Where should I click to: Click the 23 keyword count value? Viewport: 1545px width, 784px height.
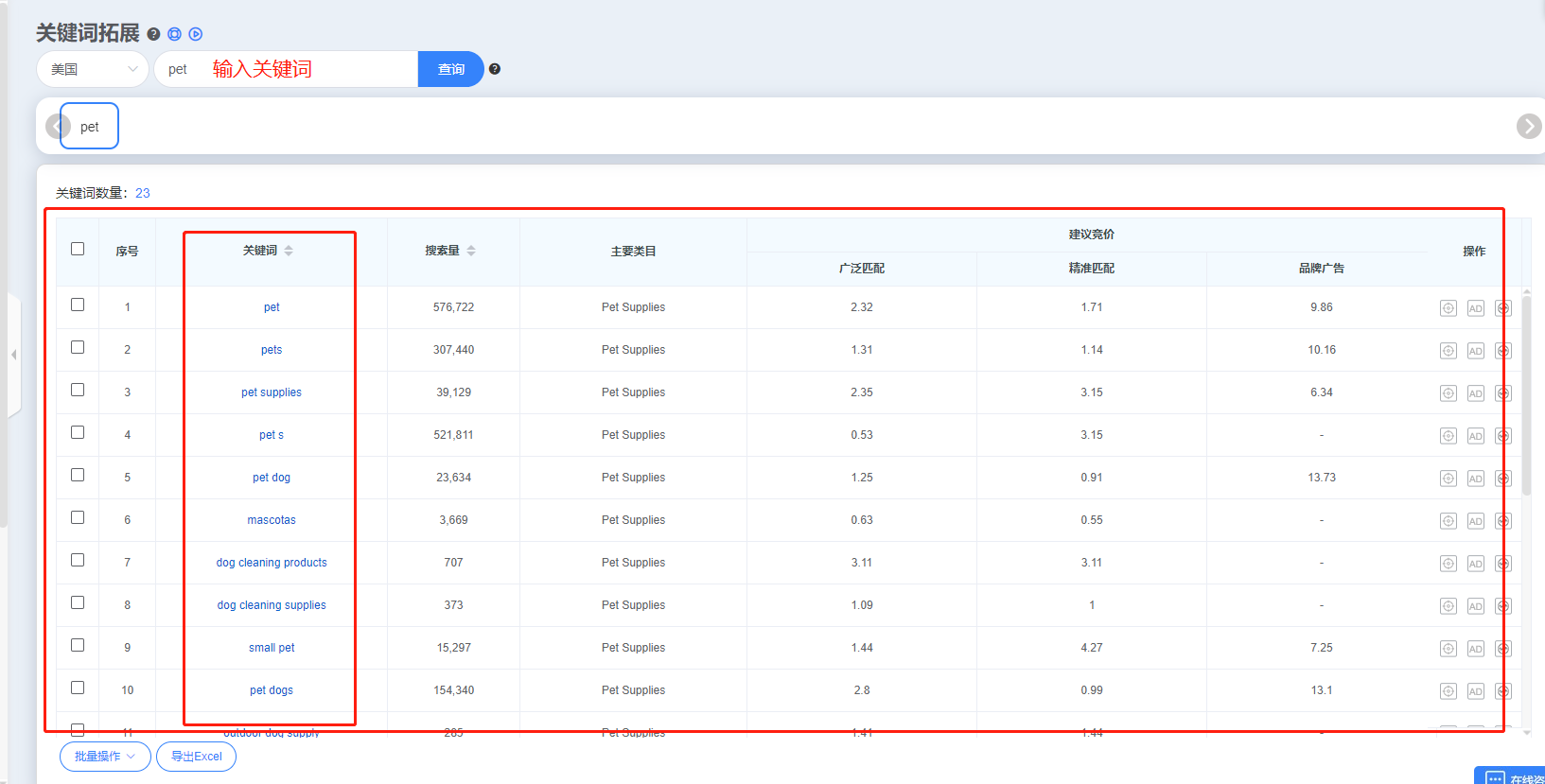pos(143,193)
